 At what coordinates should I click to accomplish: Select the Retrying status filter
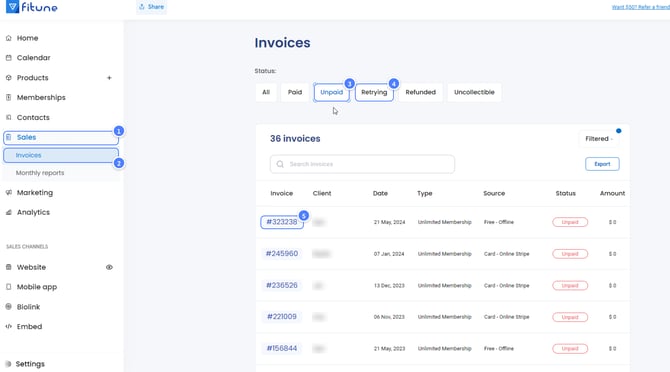374,92
